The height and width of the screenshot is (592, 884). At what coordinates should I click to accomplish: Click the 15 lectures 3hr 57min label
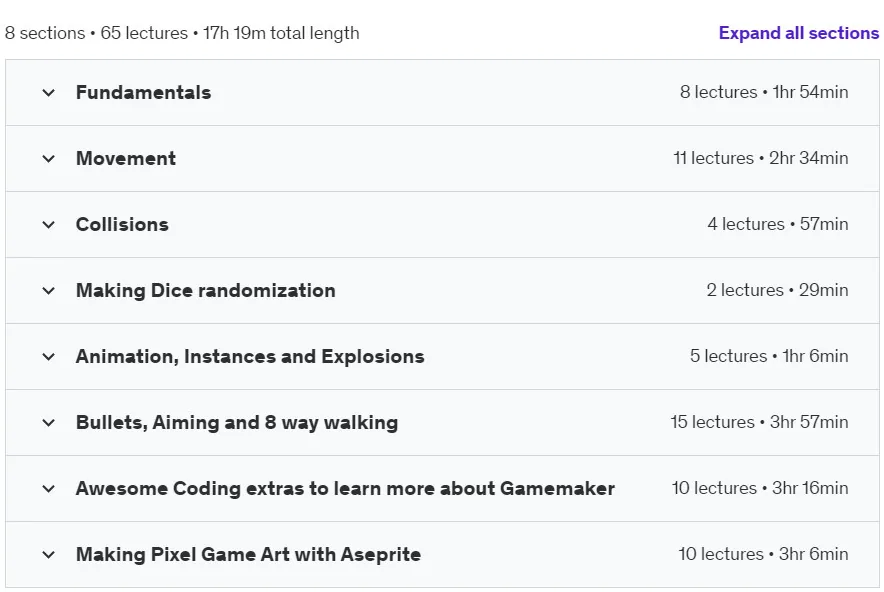tap(759, 422)
